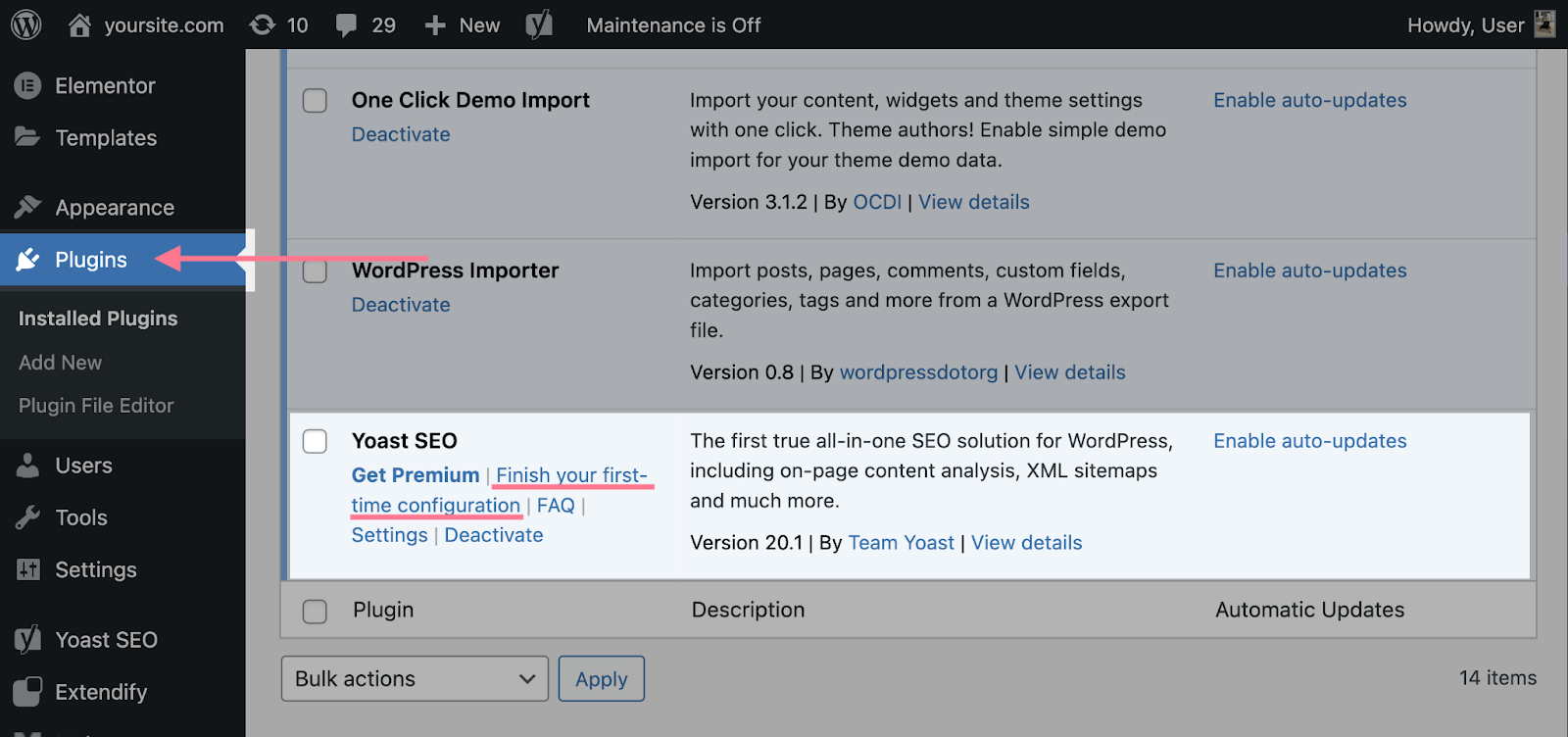Click the Description column footer label
This screenshot has width=1568, height=737.
point(748,610)
